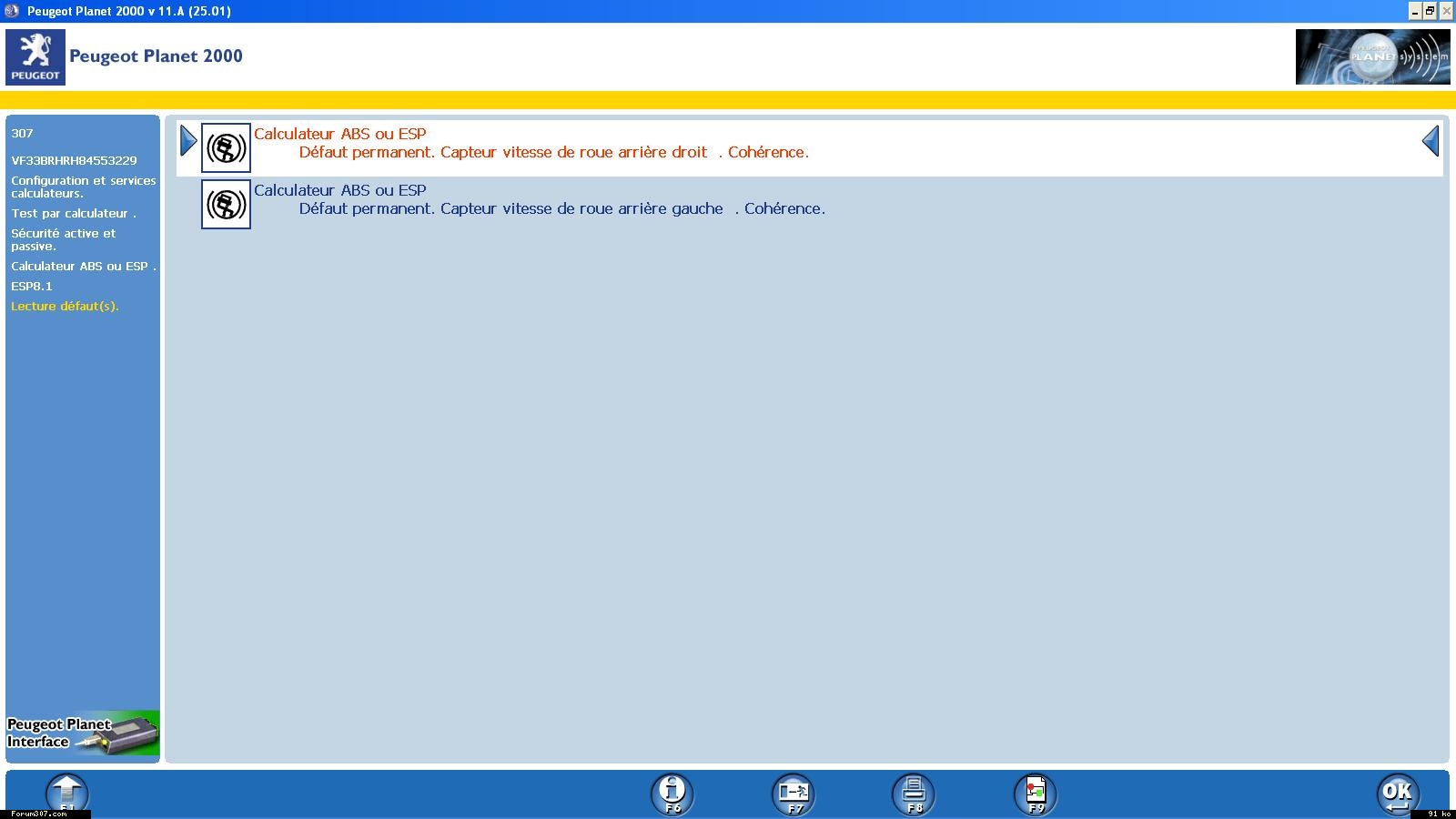Print faults with the F8 printer icon
This screenshot has height=819, width=1456.
coord(914,794)
